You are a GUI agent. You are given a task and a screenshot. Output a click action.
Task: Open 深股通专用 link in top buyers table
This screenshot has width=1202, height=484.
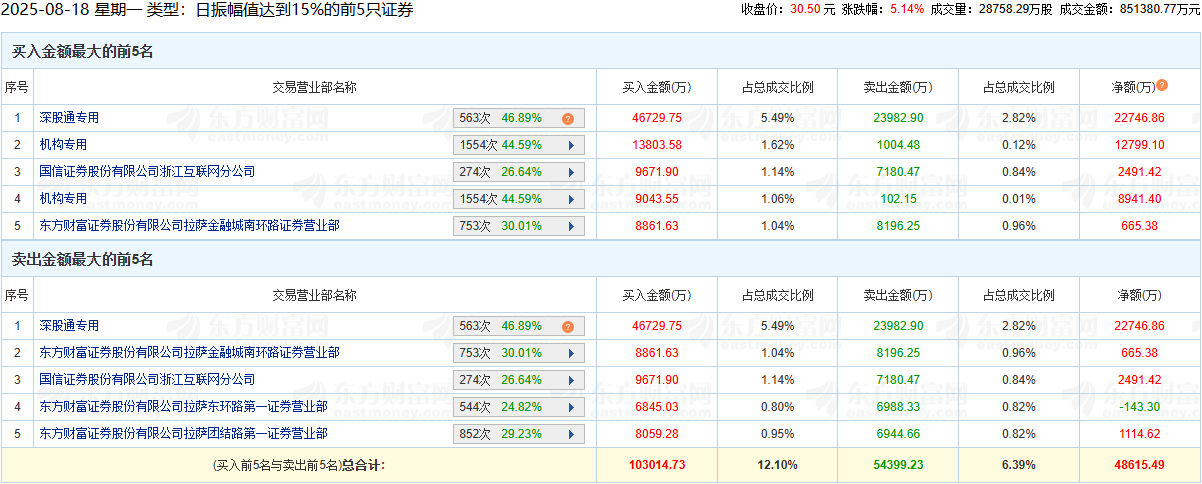(69, 118)
